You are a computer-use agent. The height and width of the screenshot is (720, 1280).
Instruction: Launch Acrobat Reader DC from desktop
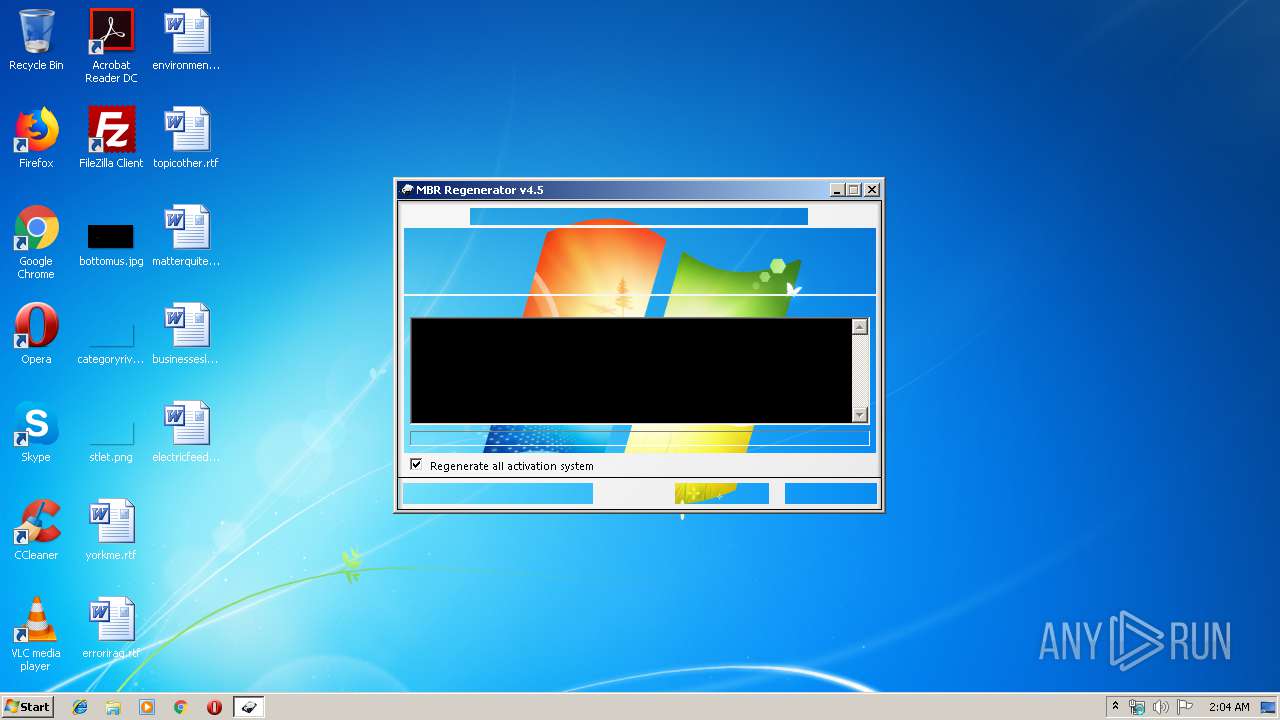click(111, 45)
